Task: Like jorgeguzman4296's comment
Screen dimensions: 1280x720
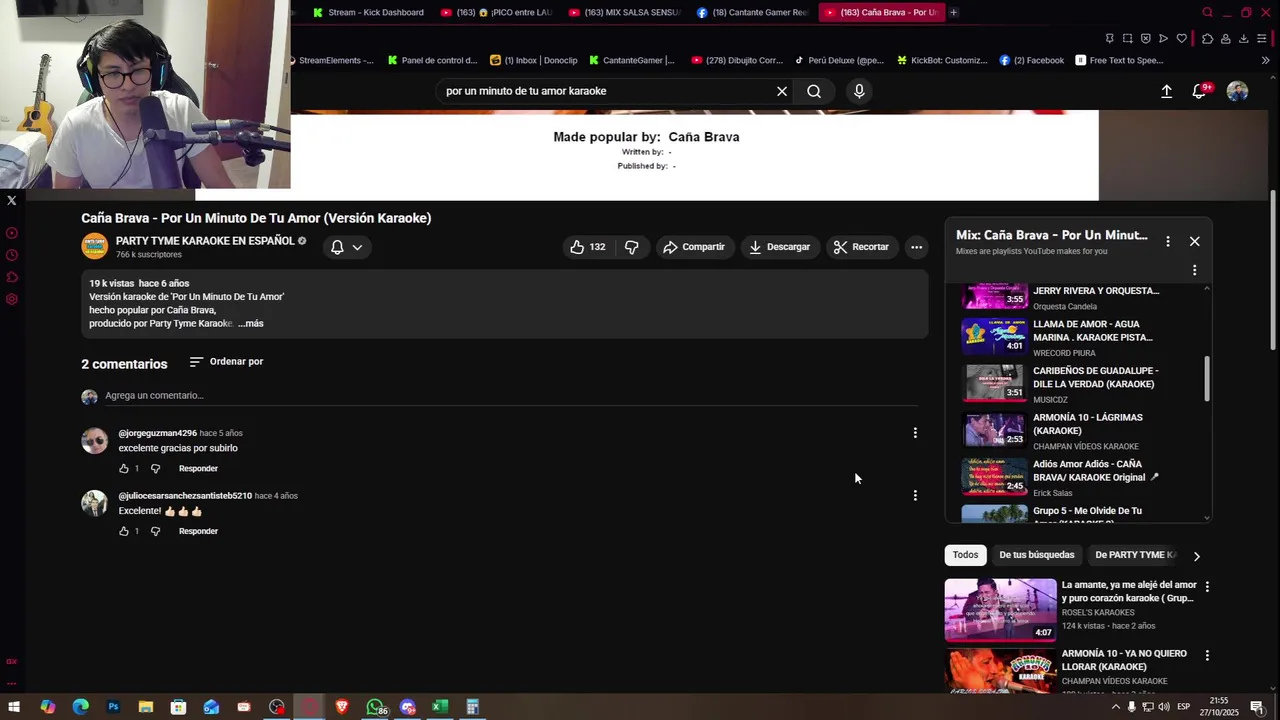Action: coord(124,468)
